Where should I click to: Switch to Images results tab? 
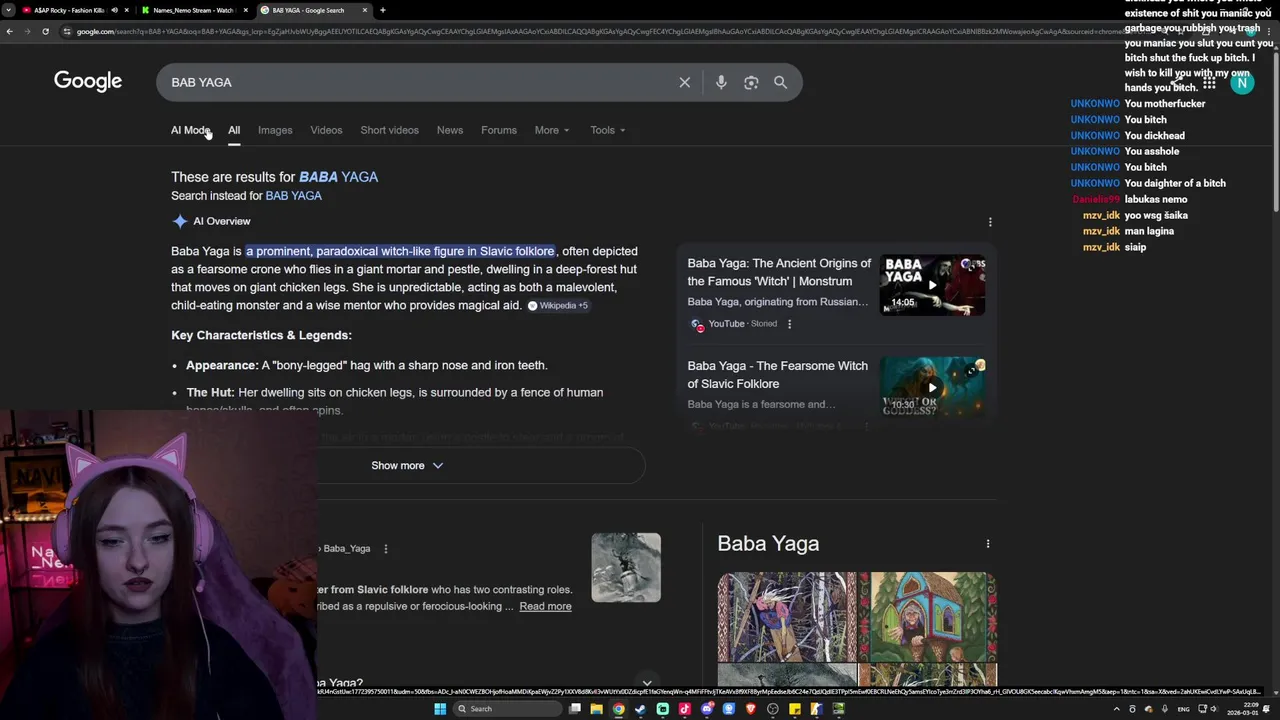[275, 130]
